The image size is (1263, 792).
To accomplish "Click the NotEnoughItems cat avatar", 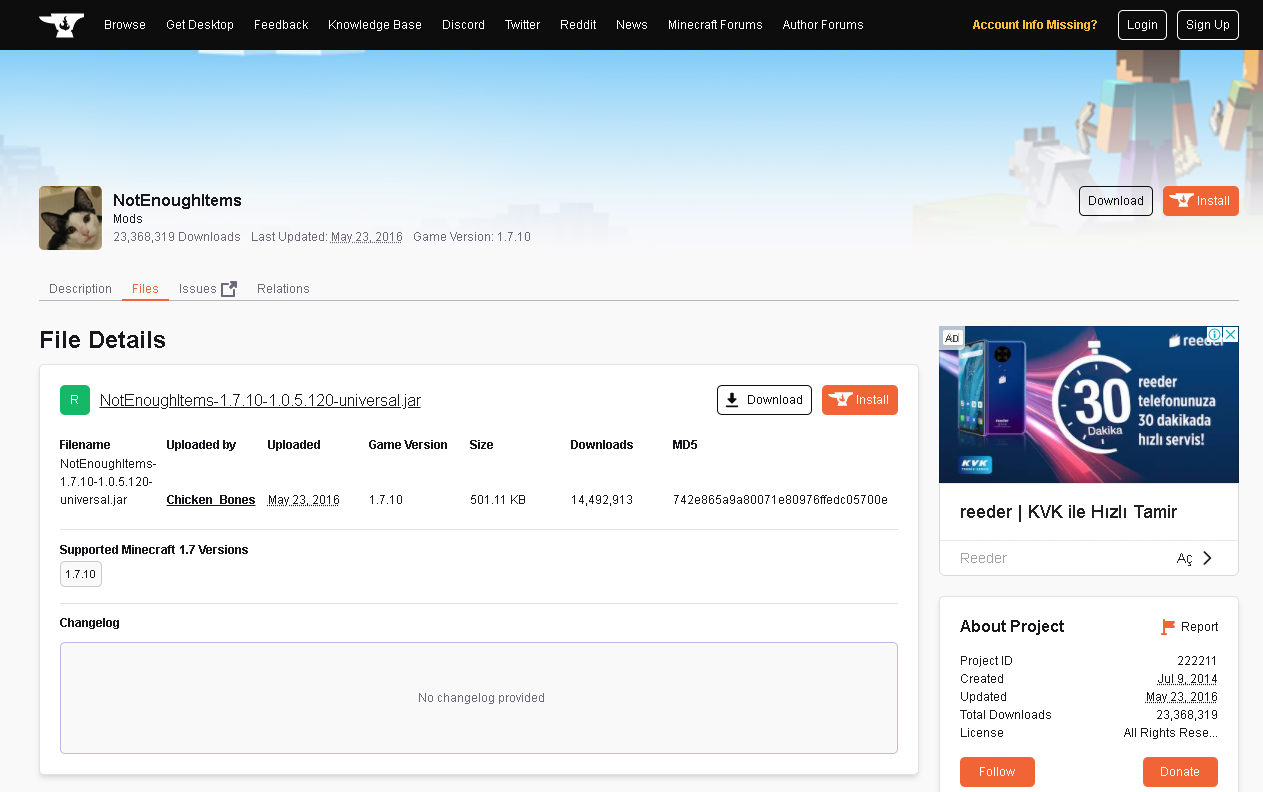I will (70, 218).
